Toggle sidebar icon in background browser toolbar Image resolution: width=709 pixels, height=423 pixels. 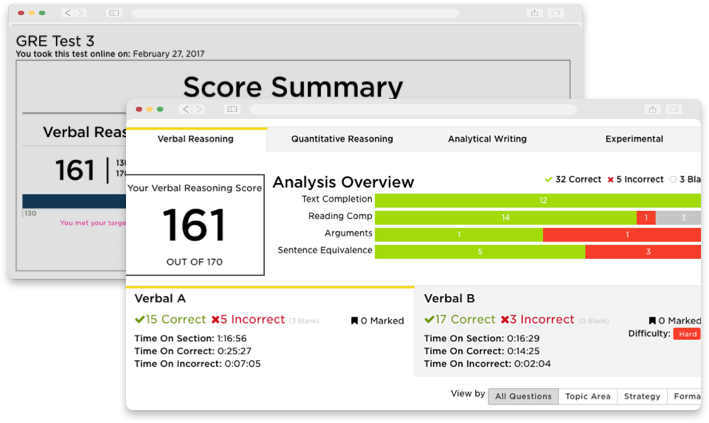tap(113, 13)
